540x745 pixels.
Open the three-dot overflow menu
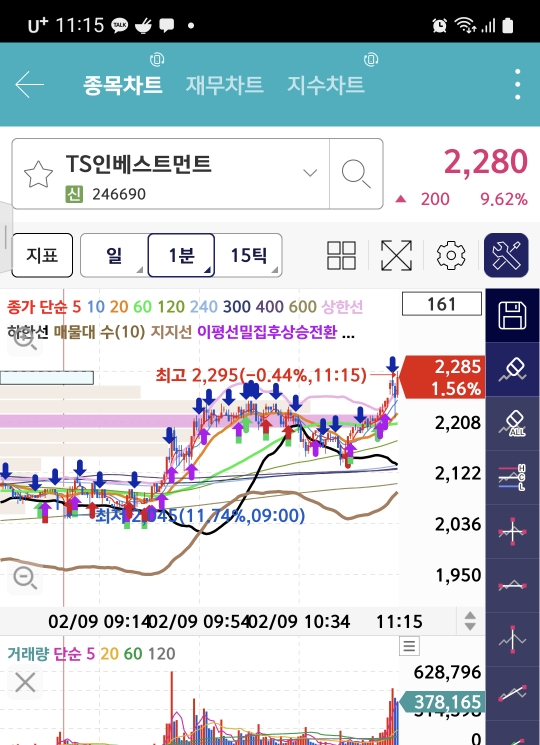517,85
